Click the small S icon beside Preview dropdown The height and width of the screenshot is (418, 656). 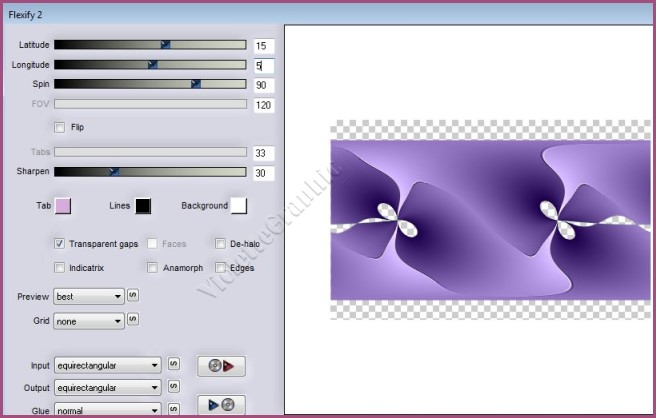pyautogui.click(x=133, y=296)
